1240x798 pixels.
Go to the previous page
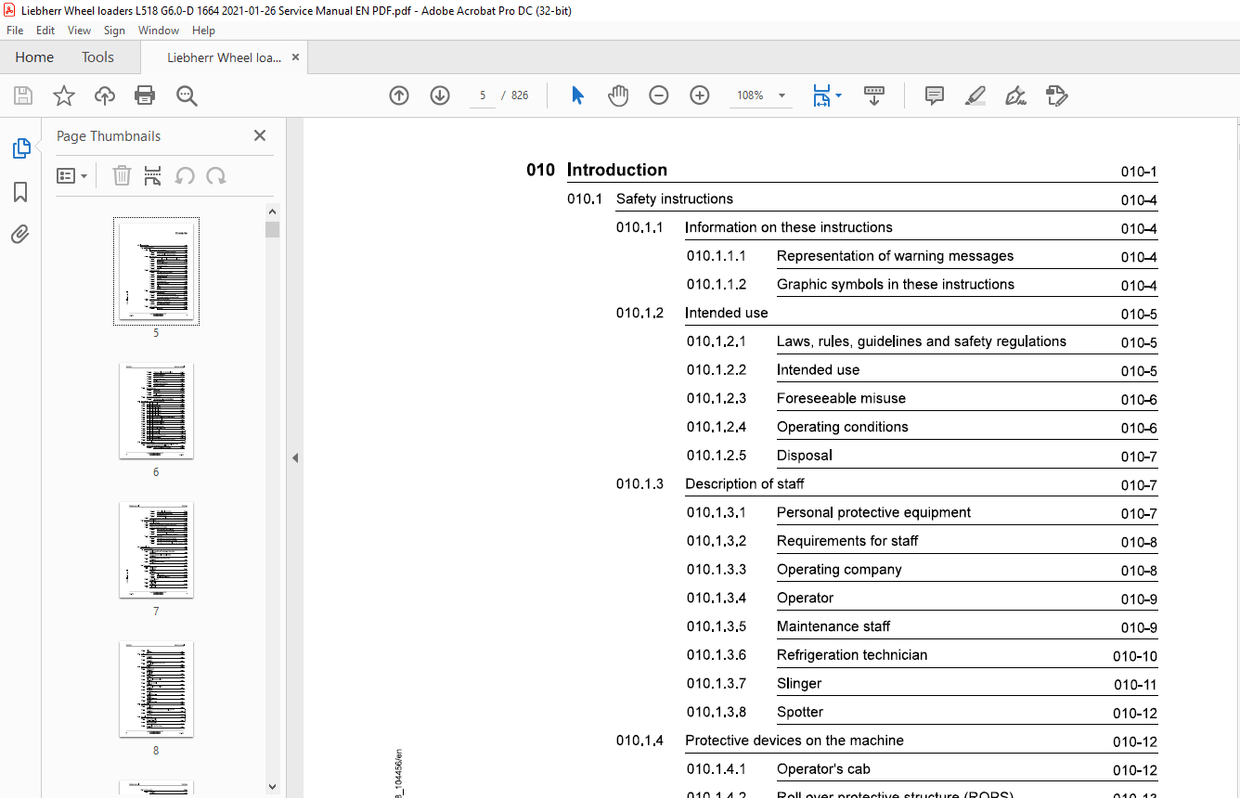(x=398, y=95)
